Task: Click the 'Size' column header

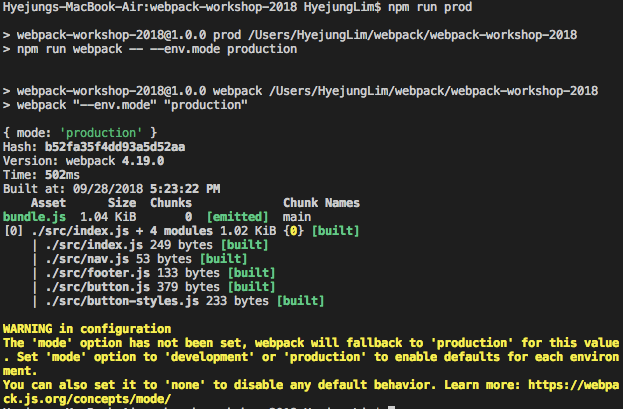Action: click(122, 203)
